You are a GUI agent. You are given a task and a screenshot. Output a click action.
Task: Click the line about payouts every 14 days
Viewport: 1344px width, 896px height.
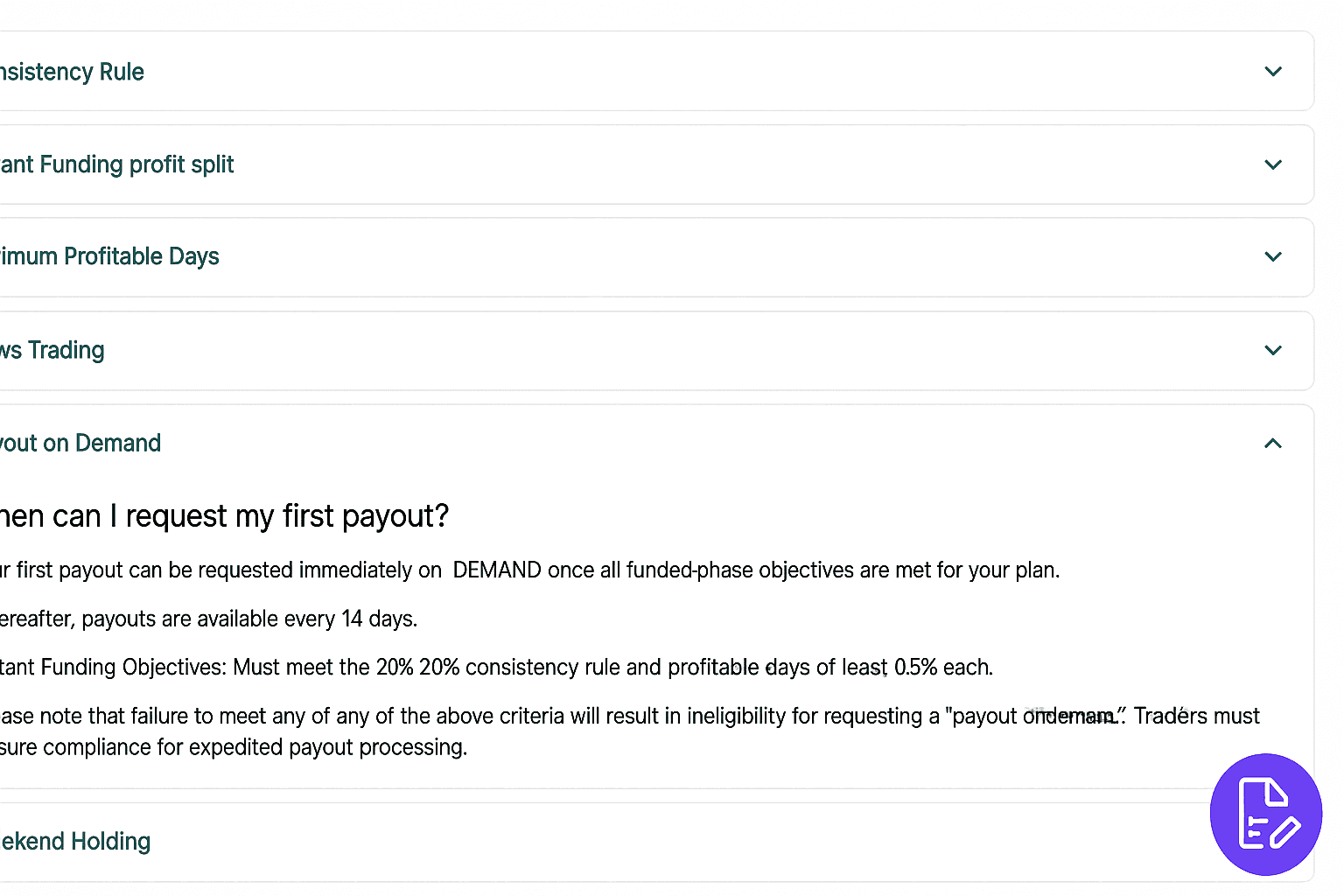[208, 619]
